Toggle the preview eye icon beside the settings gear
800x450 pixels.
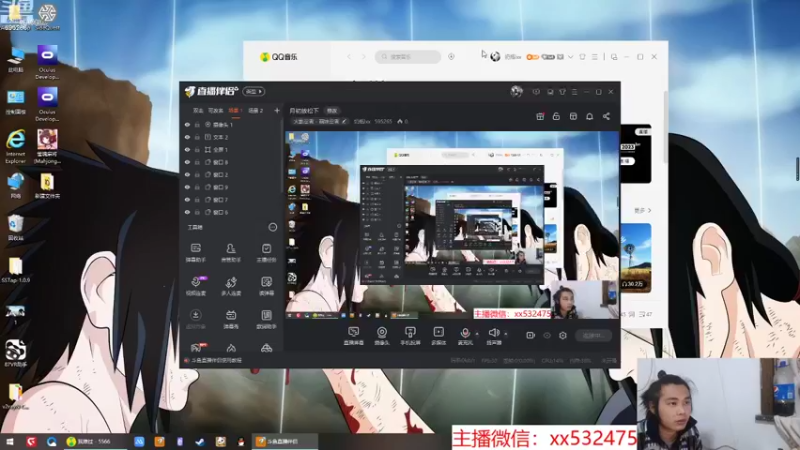pyautogui.click(x=547, y=335)
